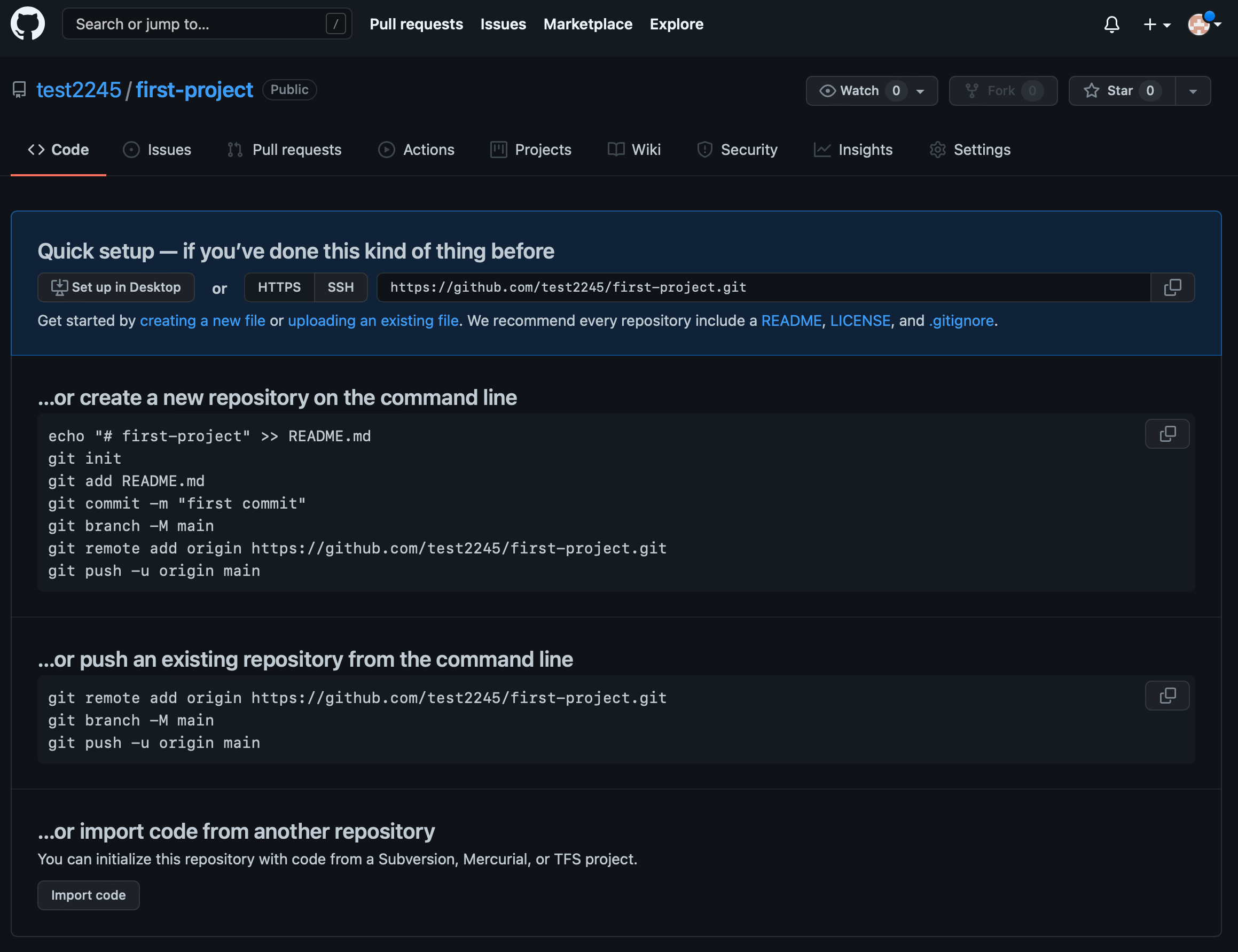Open the user avatar menu

point(1204,25)
